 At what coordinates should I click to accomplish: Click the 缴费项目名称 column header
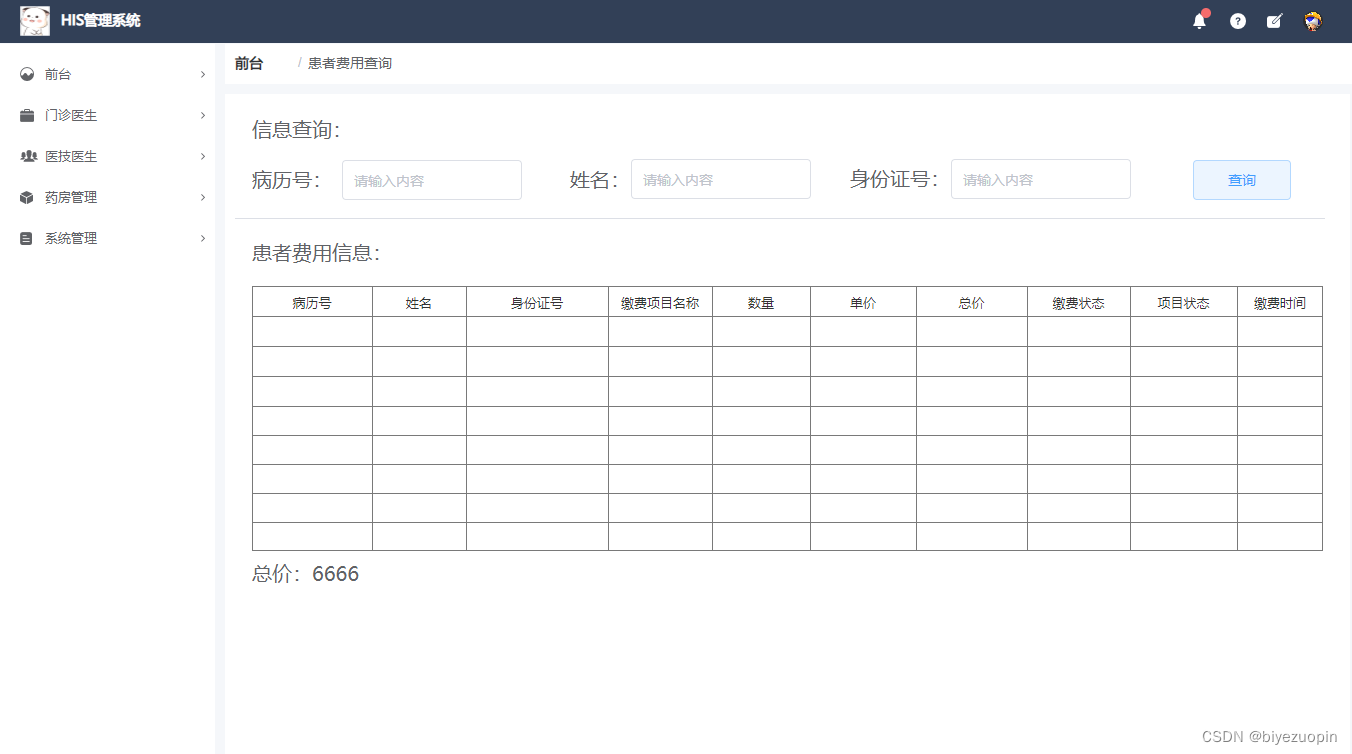(x=660, y=303)
